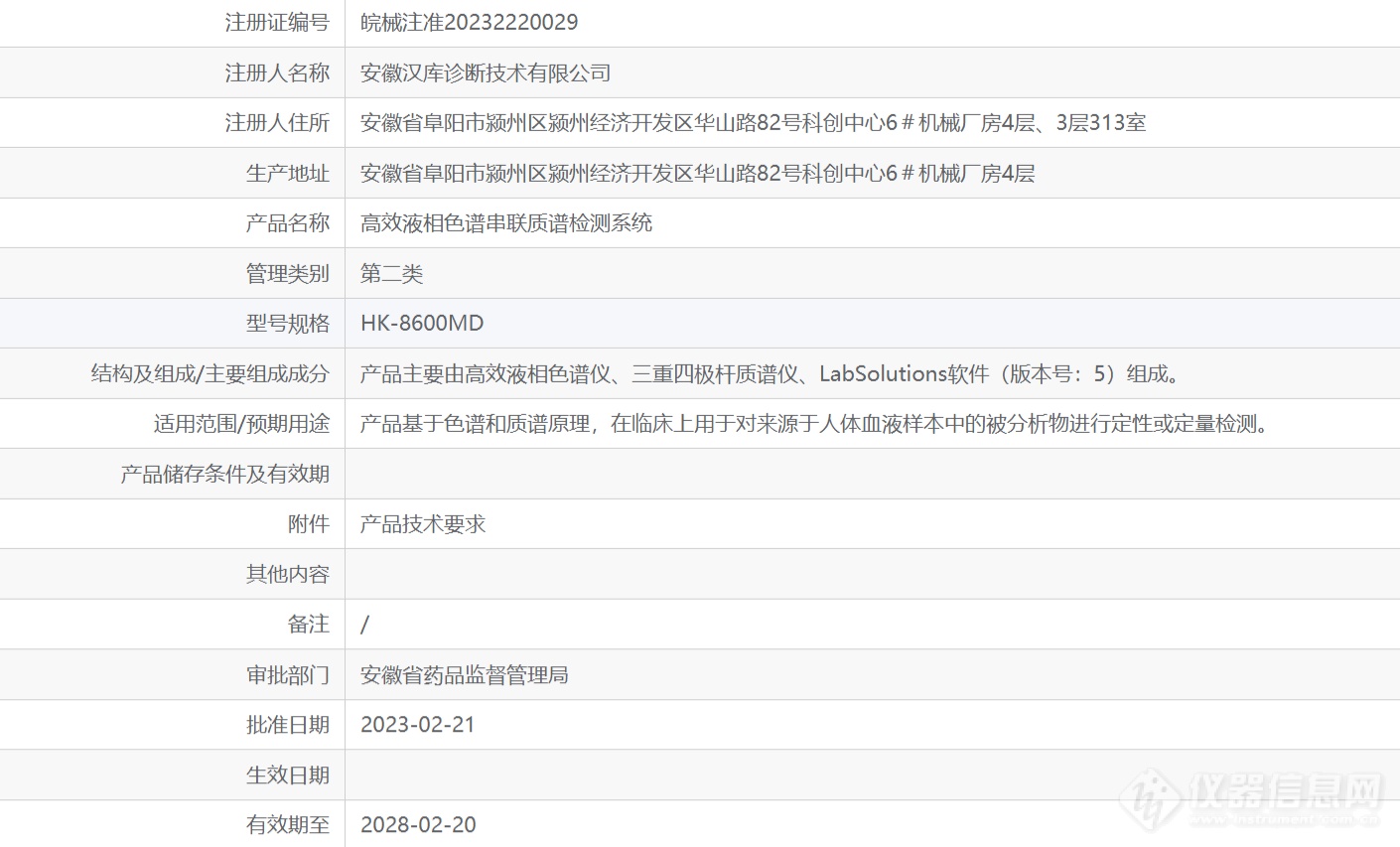The width and height of the screenshot is (1400, 847).
Task: Click the registrant address ending in 3层313室
Action: (x=754, y=122)
